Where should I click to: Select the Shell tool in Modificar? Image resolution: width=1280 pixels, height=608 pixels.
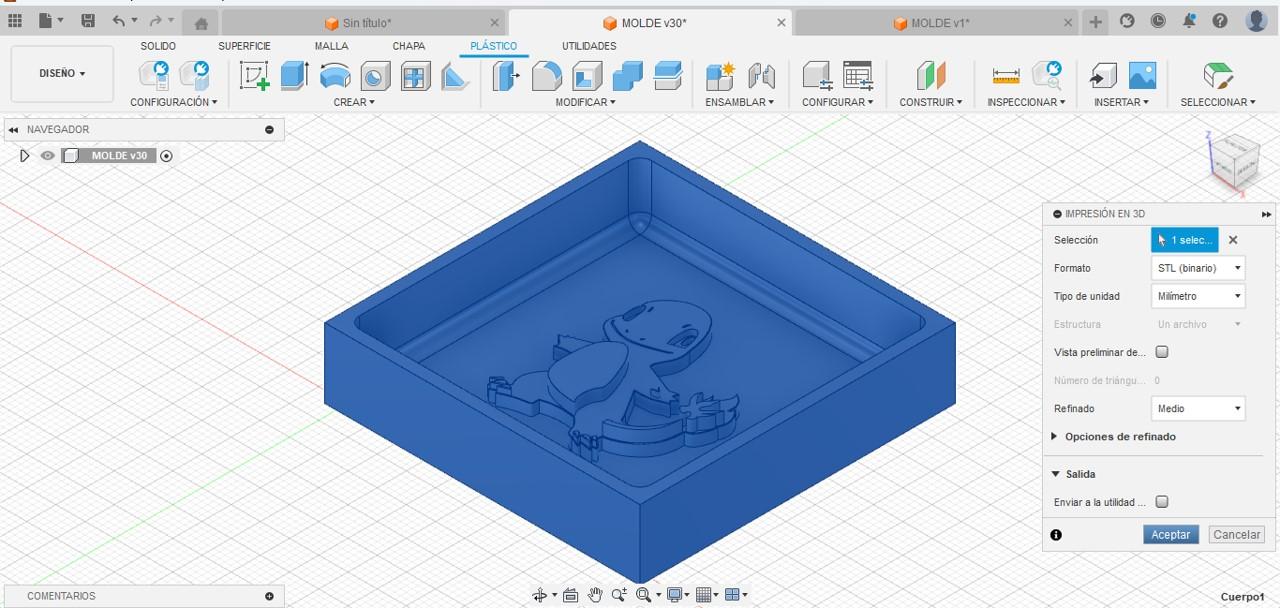pos(587,76)
